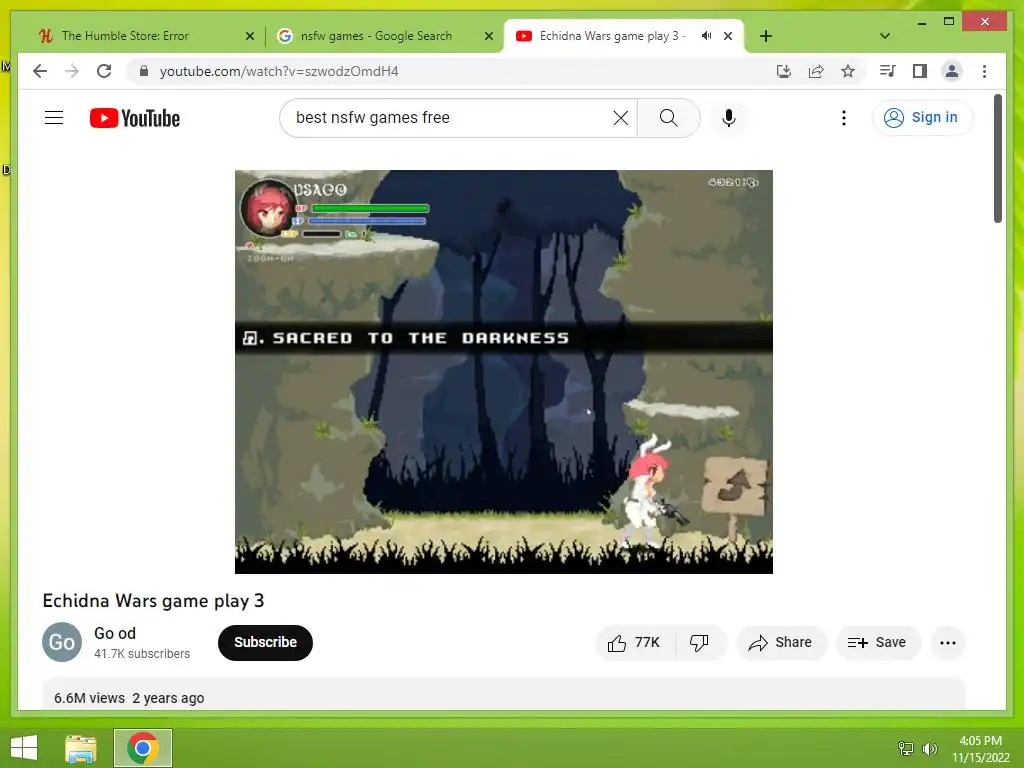Open the media control icon in Chrome toolbar
This screenshot has width=1024, height=768.
[x=887, y=71]
